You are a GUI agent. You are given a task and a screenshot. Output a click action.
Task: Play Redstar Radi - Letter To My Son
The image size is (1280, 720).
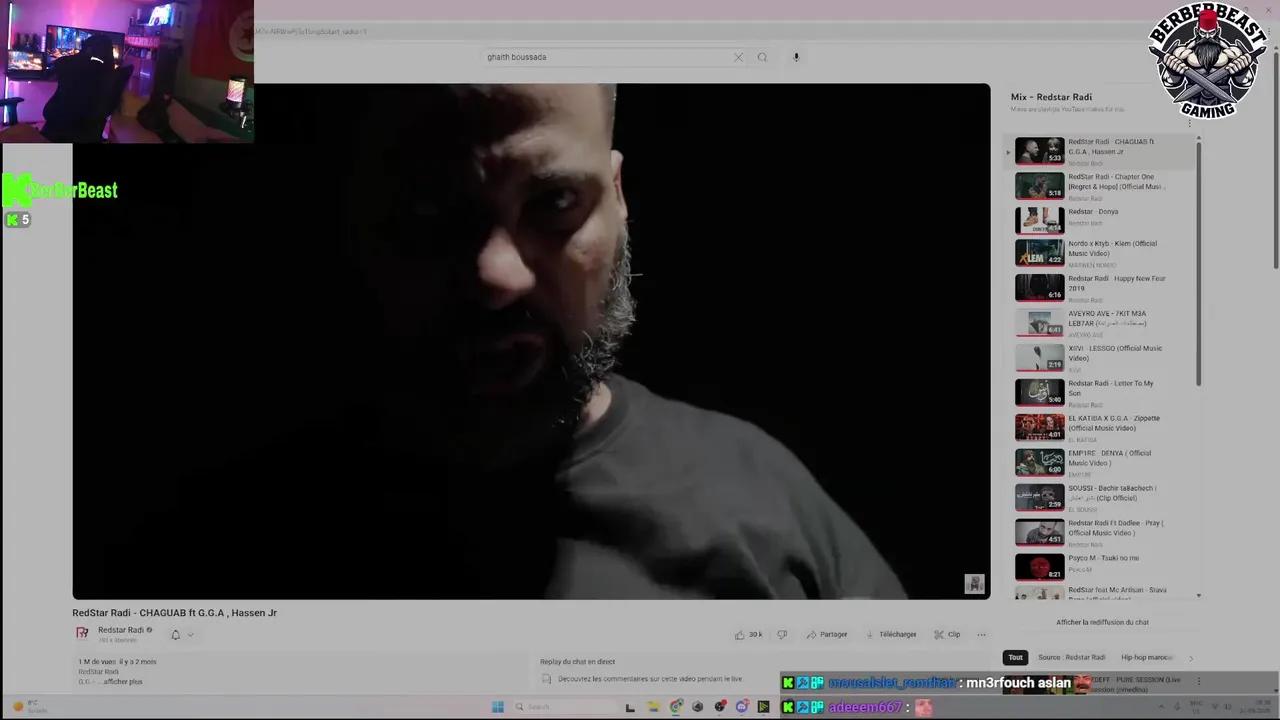[1101, 393]
